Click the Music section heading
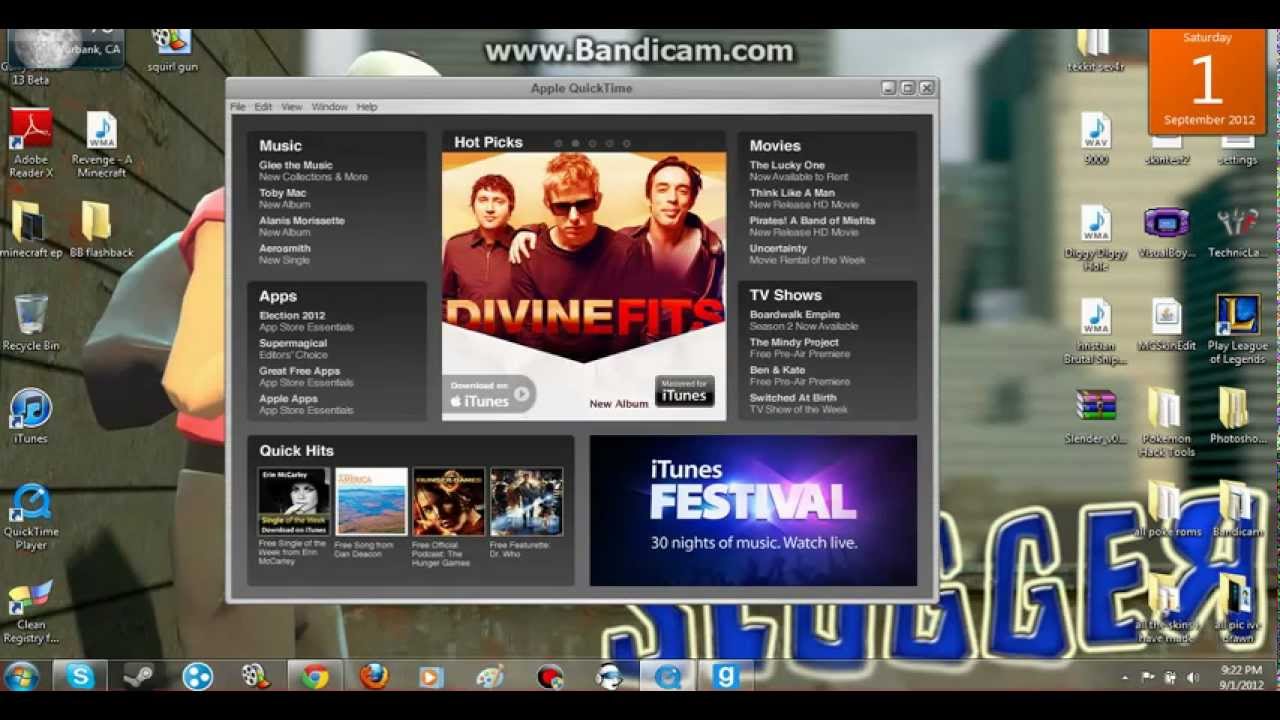The height and width of the screenshot is (720, 1280). [x=280, y=145]
